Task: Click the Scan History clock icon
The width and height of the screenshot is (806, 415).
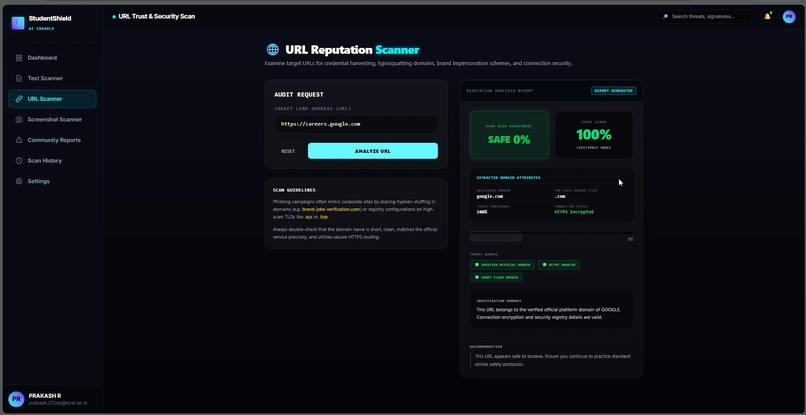Action: [x=19, y=161]
